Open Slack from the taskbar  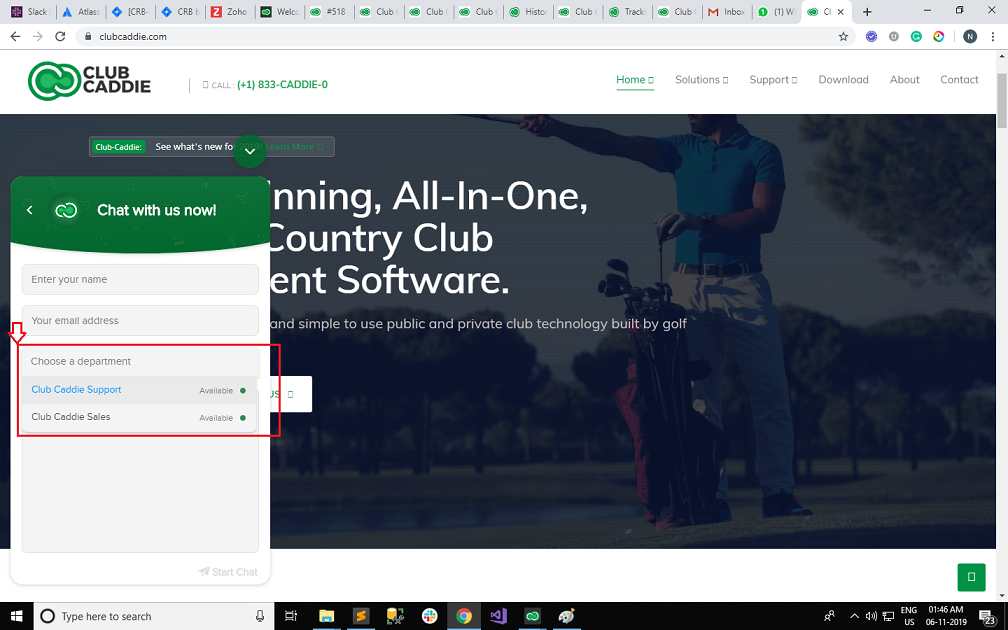(x=429, y=616)
